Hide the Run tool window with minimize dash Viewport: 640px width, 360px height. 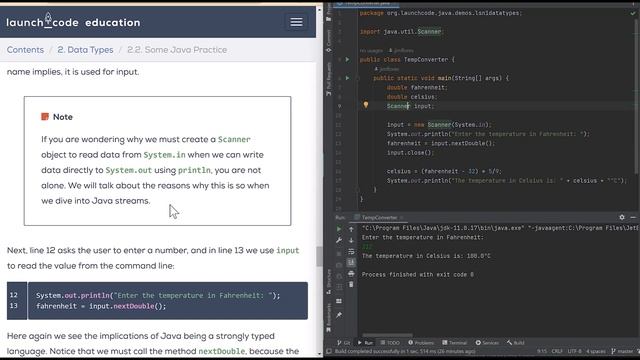coord(633,218)
